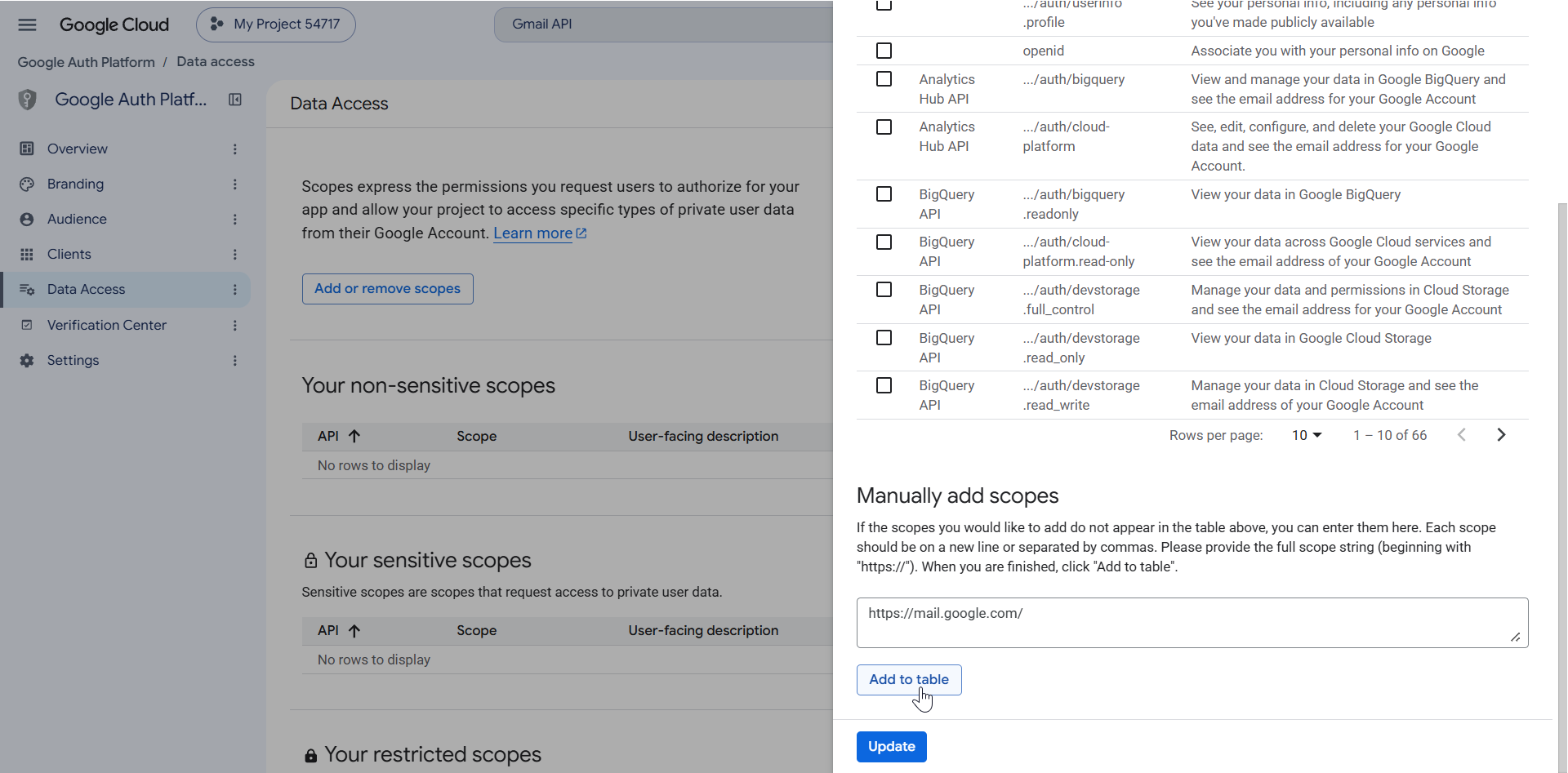This screenshot has height=773, width=1568.
Task: Open the three-dot menu beside Clients
Action: [x=235, y=254]
